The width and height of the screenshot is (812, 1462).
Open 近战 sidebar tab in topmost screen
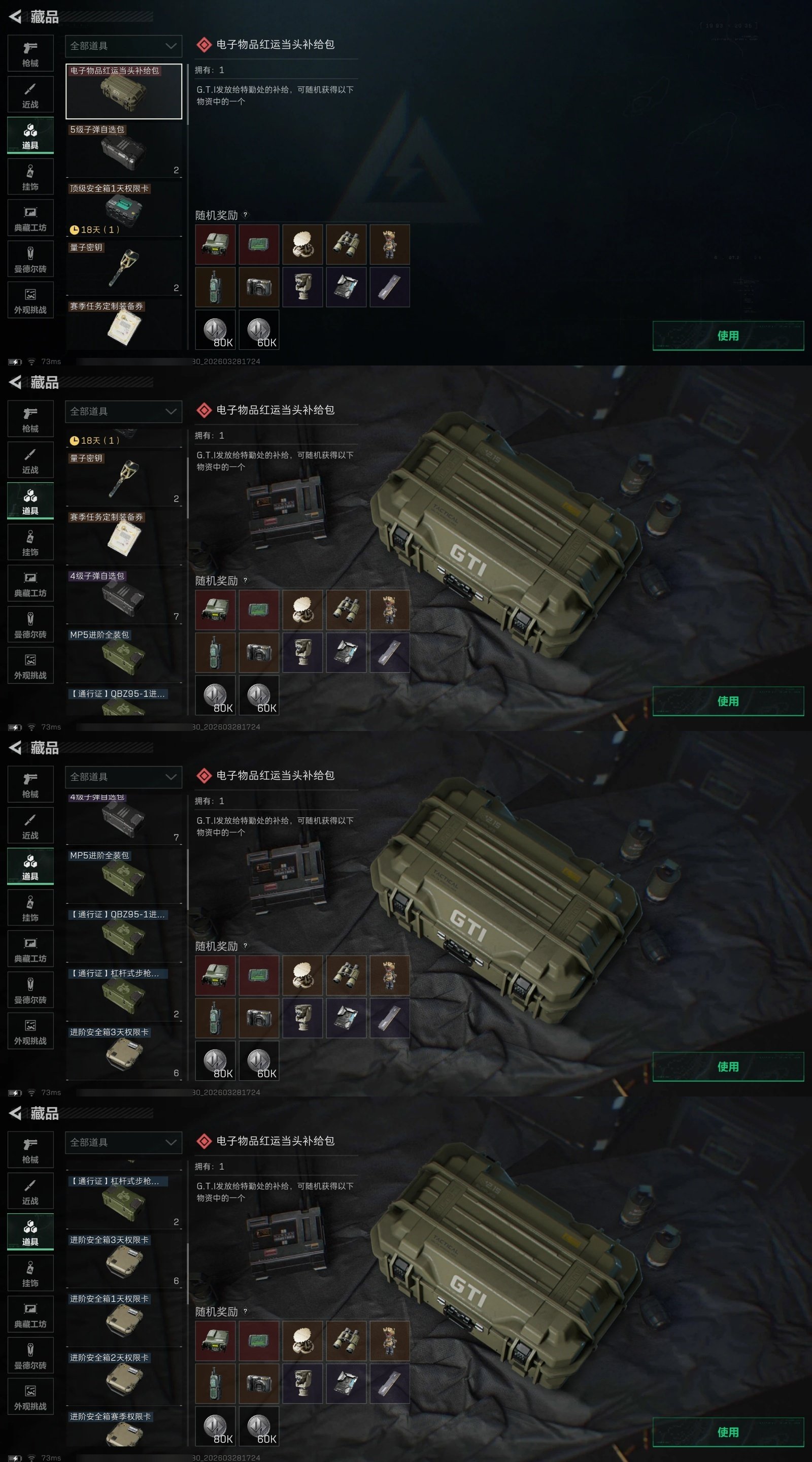click(x=30, y=94)
